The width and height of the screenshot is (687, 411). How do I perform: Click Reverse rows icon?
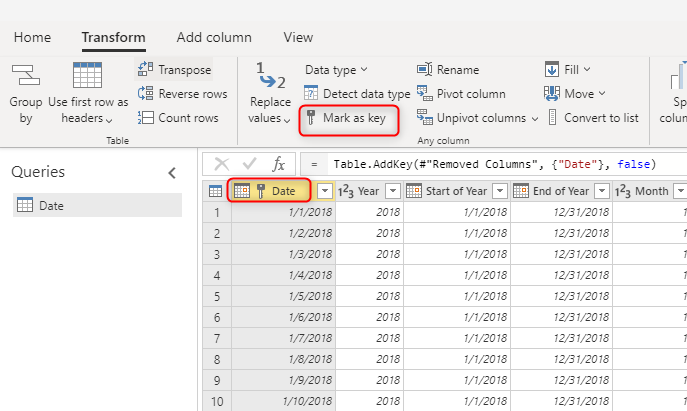tap(145, 94)
